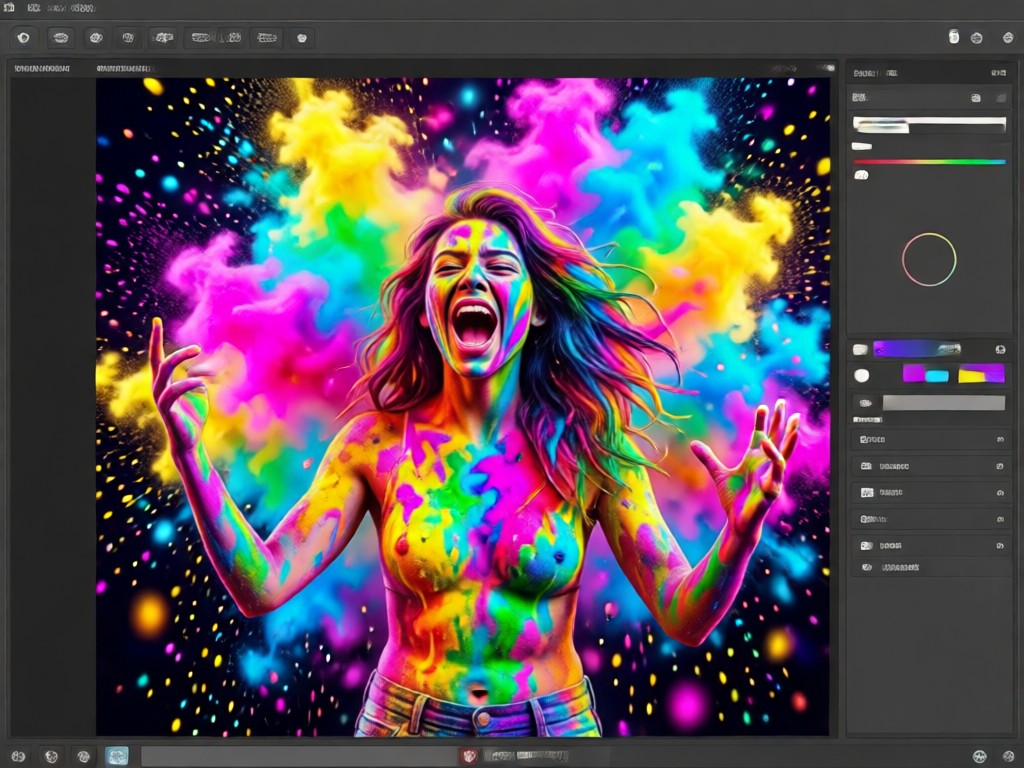Screen dimensions: 1024x768
Task: Select the second tab in right panel header
Action: pyautogui.click(x=892, y=73)
